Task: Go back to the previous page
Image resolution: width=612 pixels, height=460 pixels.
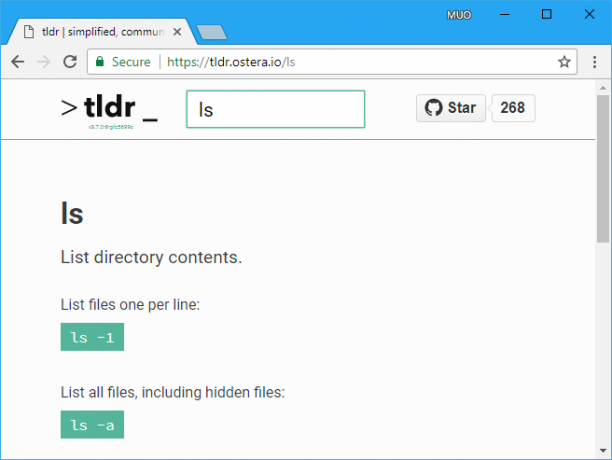Action: (x=18, y=62)
